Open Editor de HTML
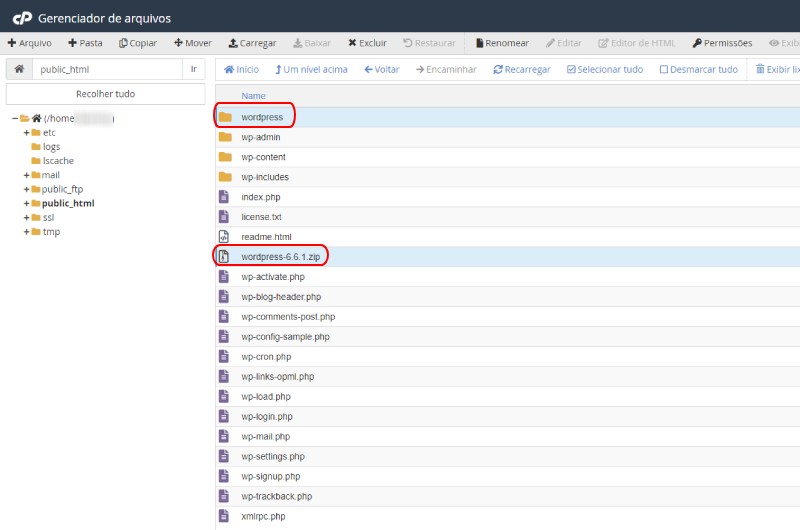Viewport: 800px width, 530px height. [x=637, y=43]
